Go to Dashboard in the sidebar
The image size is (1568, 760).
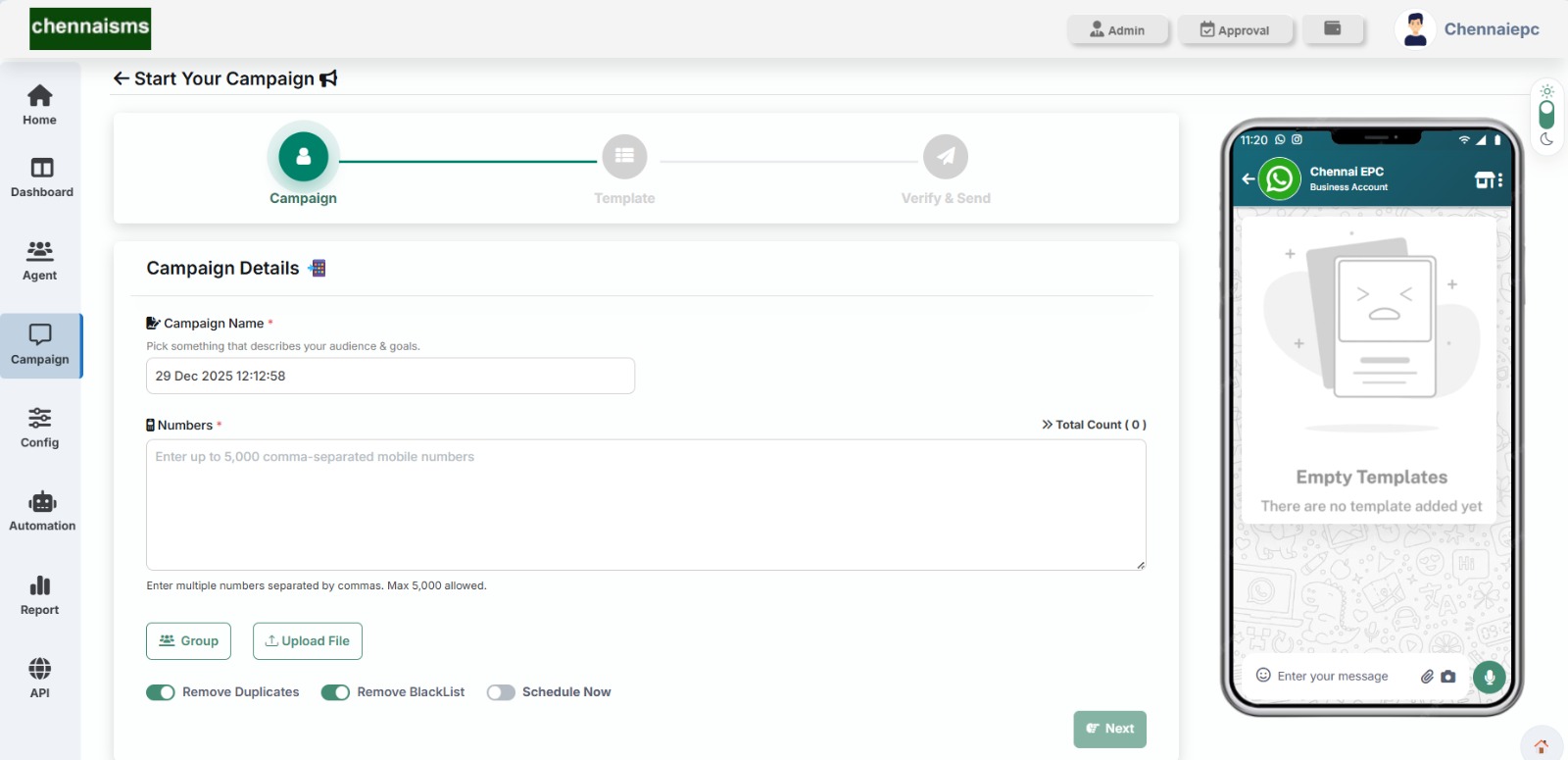click(41, 169)
